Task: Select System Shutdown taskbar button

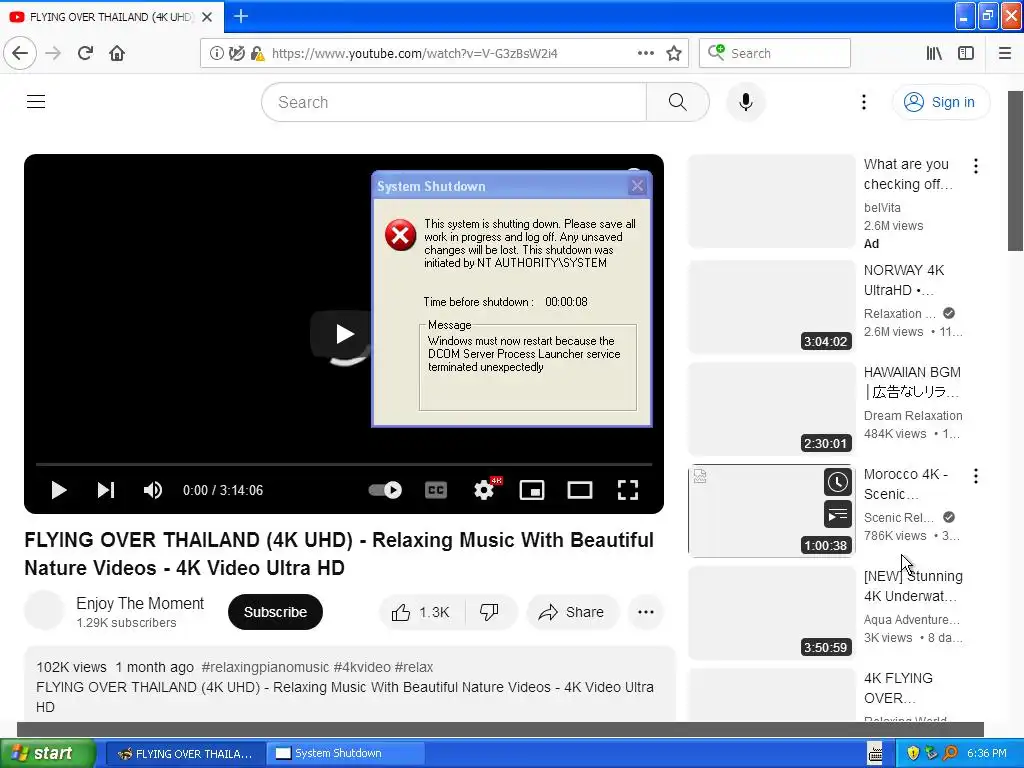Action: pos(345,754)
